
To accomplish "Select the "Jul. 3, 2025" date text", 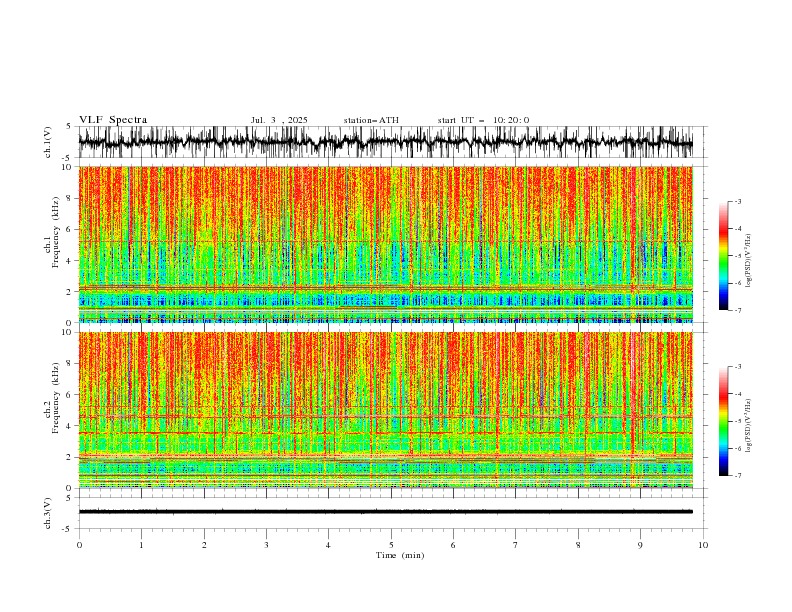I will (279, 120).
